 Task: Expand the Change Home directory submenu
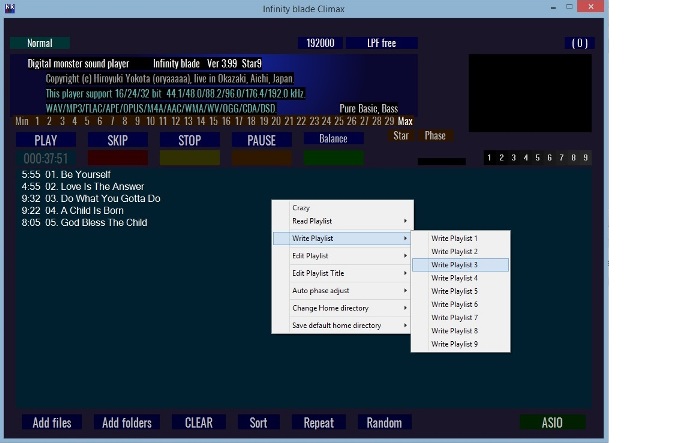pyautogui.click(x=342, y=308)
